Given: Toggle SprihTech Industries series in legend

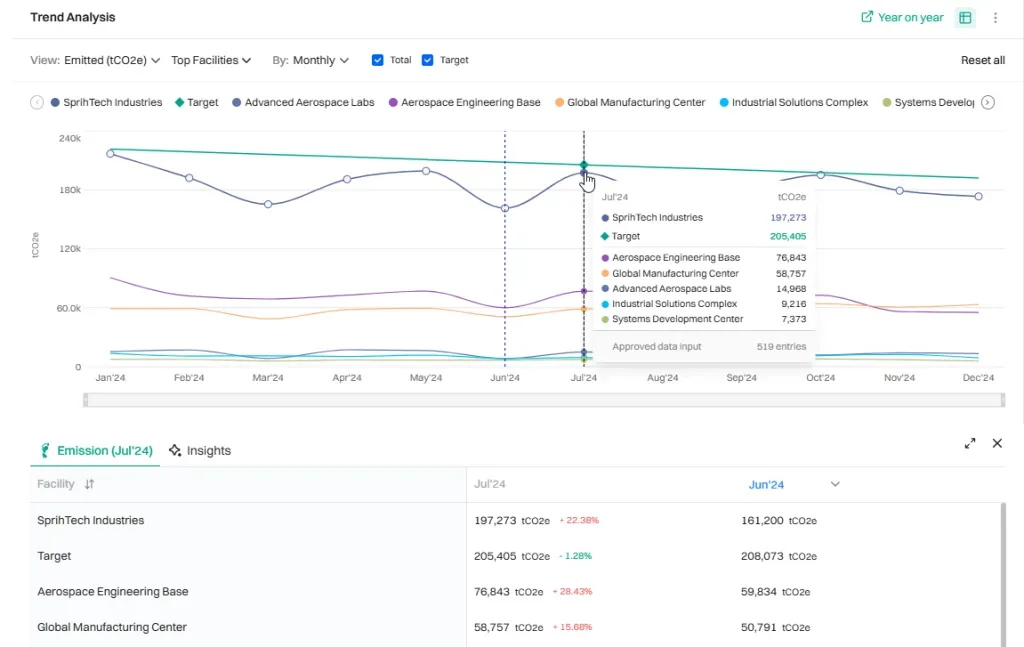Looking at the screenshot, I should (106, 102).
